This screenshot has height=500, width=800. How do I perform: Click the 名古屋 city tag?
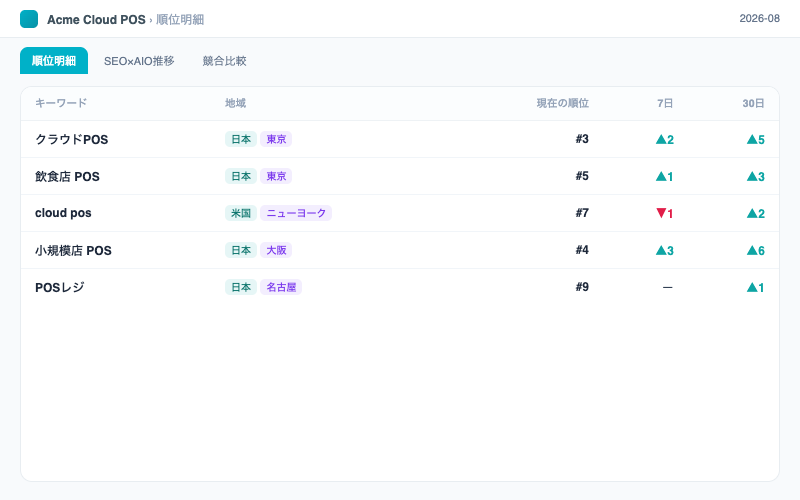[281, 287]
